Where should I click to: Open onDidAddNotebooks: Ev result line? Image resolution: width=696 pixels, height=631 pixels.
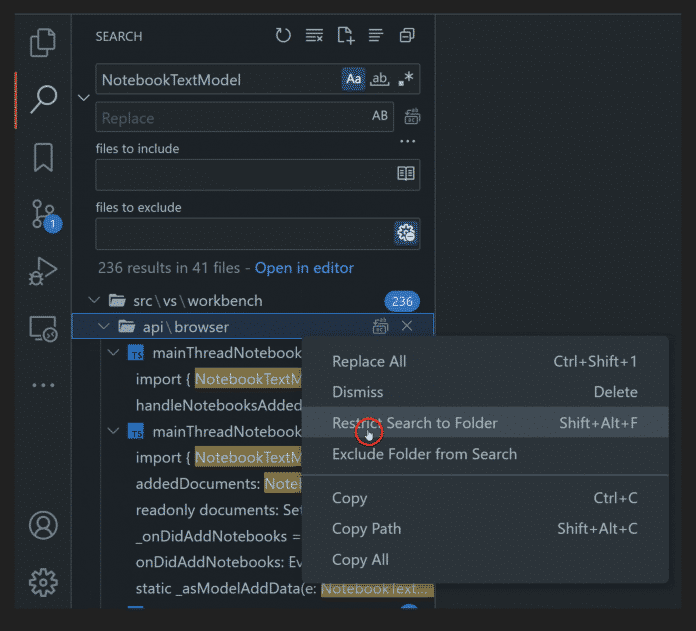pos(218,562)
